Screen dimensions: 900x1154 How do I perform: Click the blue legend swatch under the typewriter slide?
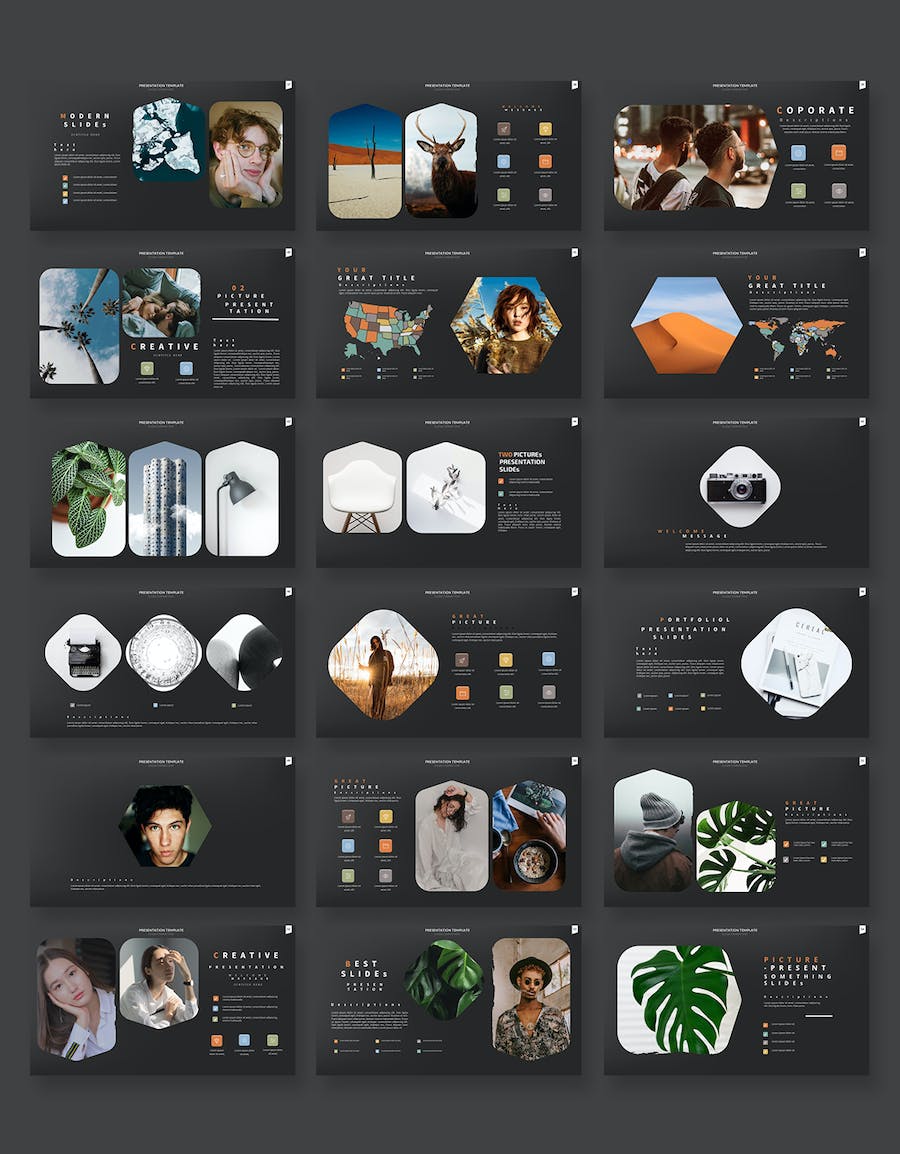click(x=155, y=705)
